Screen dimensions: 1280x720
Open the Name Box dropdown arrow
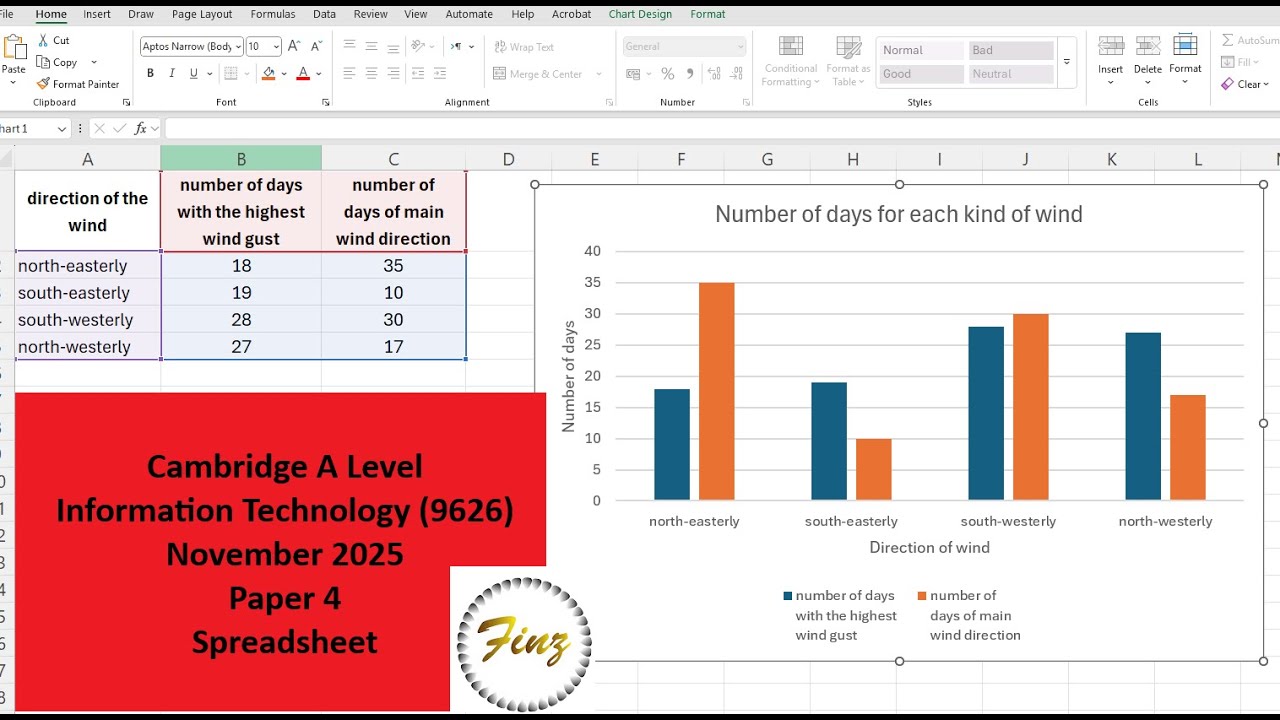click(62, 128)
